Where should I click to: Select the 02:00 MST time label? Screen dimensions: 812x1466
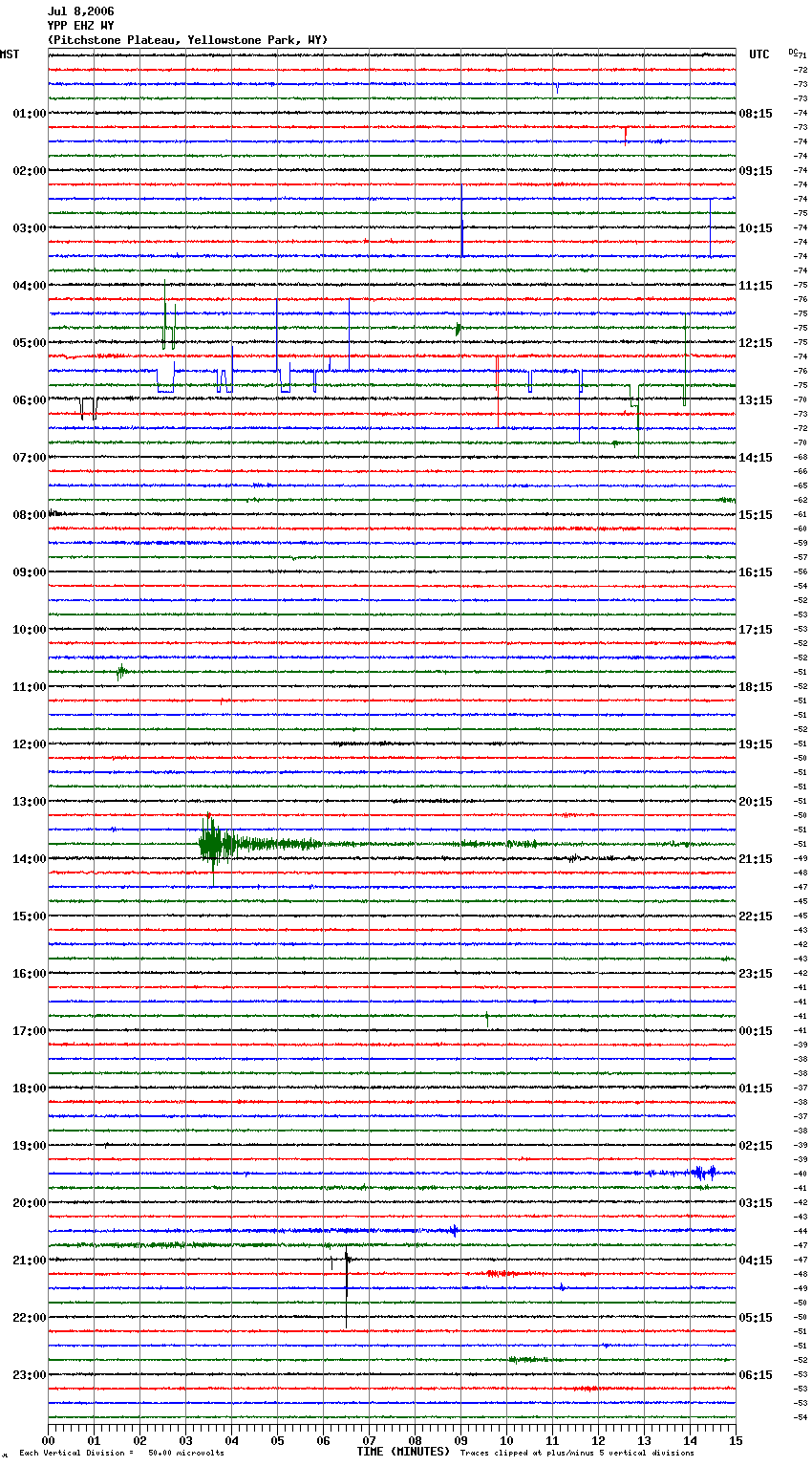(30, 171)
